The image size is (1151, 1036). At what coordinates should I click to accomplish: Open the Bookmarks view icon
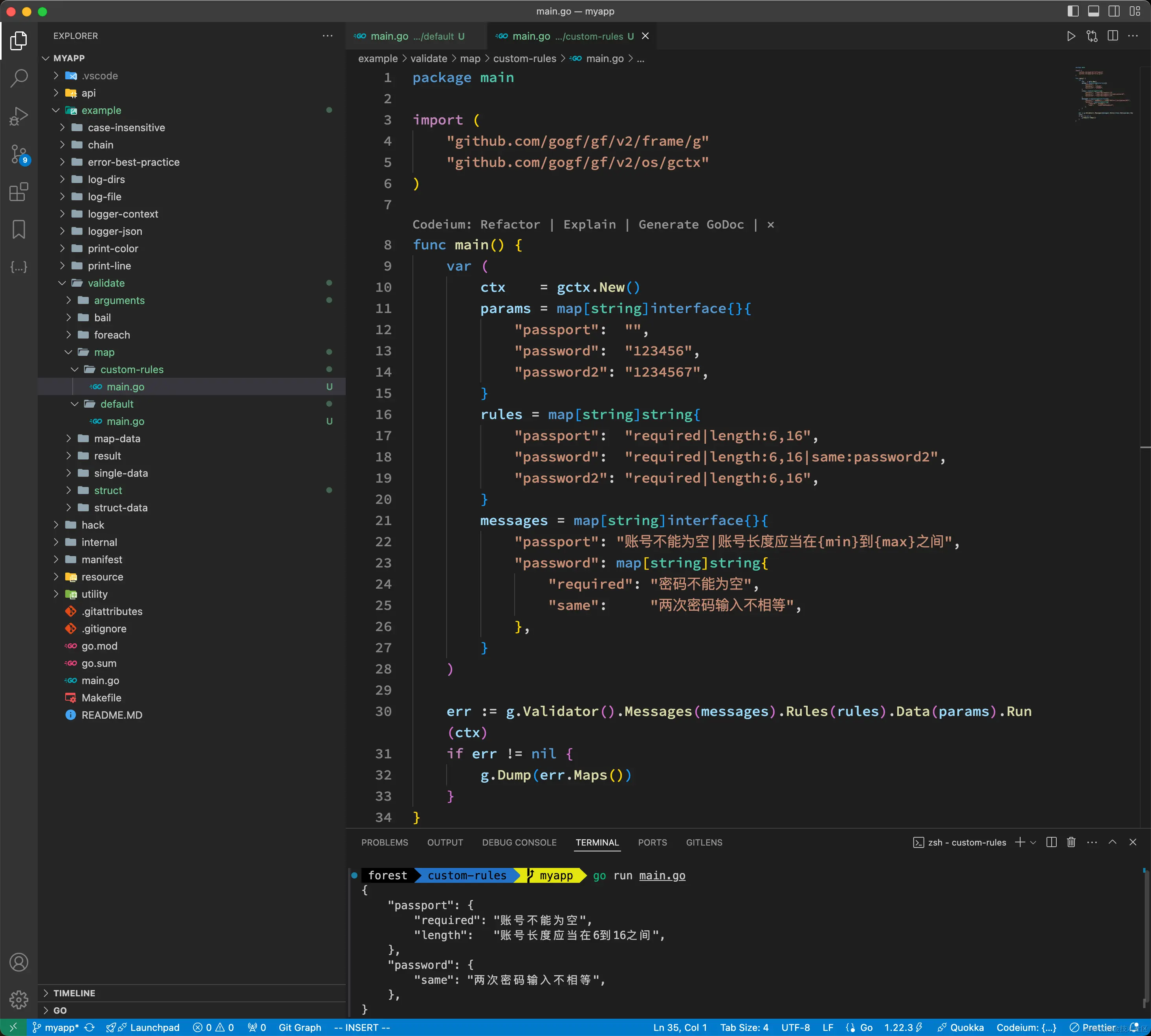pos(19,229)
